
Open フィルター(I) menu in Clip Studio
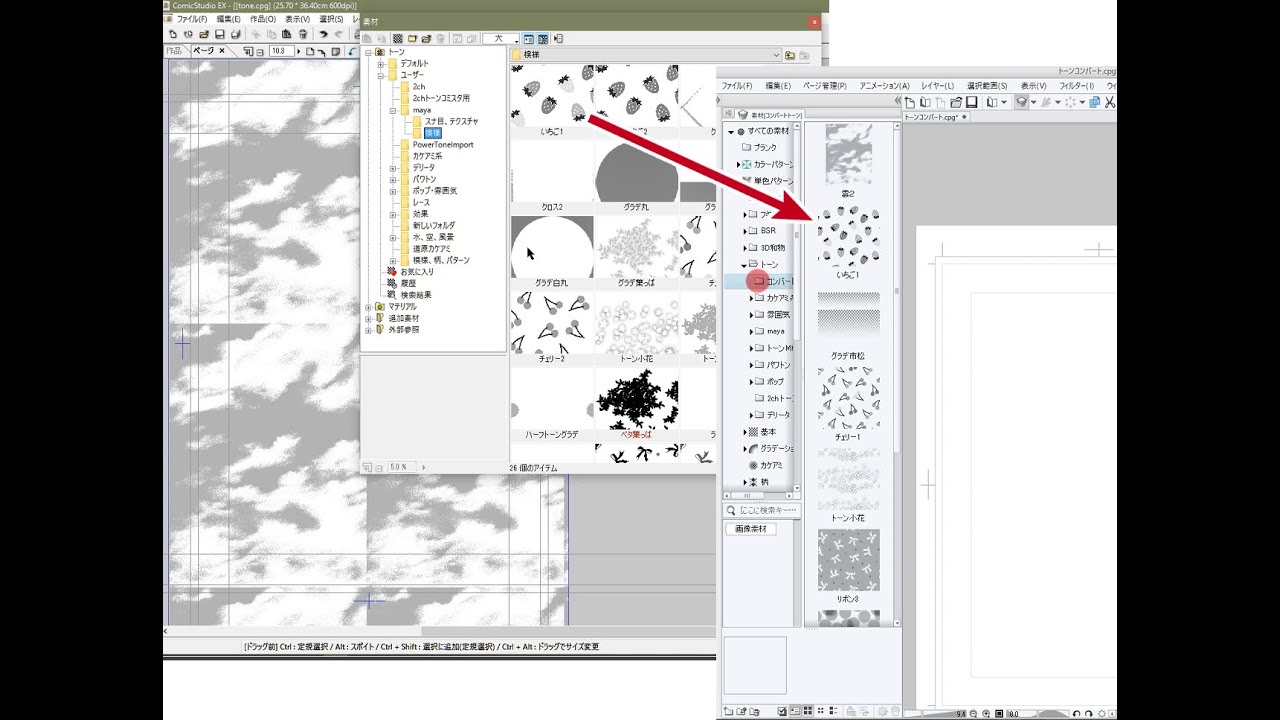pyautogui.click(x=1076, y=86)
